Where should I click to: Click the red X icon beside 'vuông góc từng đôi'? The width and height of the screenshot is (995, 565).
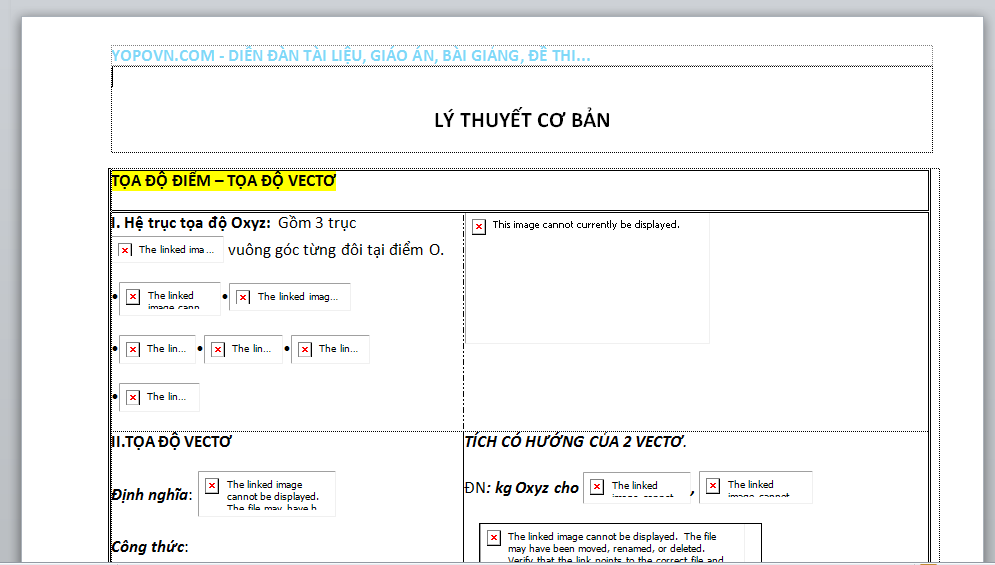coord(125,250)
